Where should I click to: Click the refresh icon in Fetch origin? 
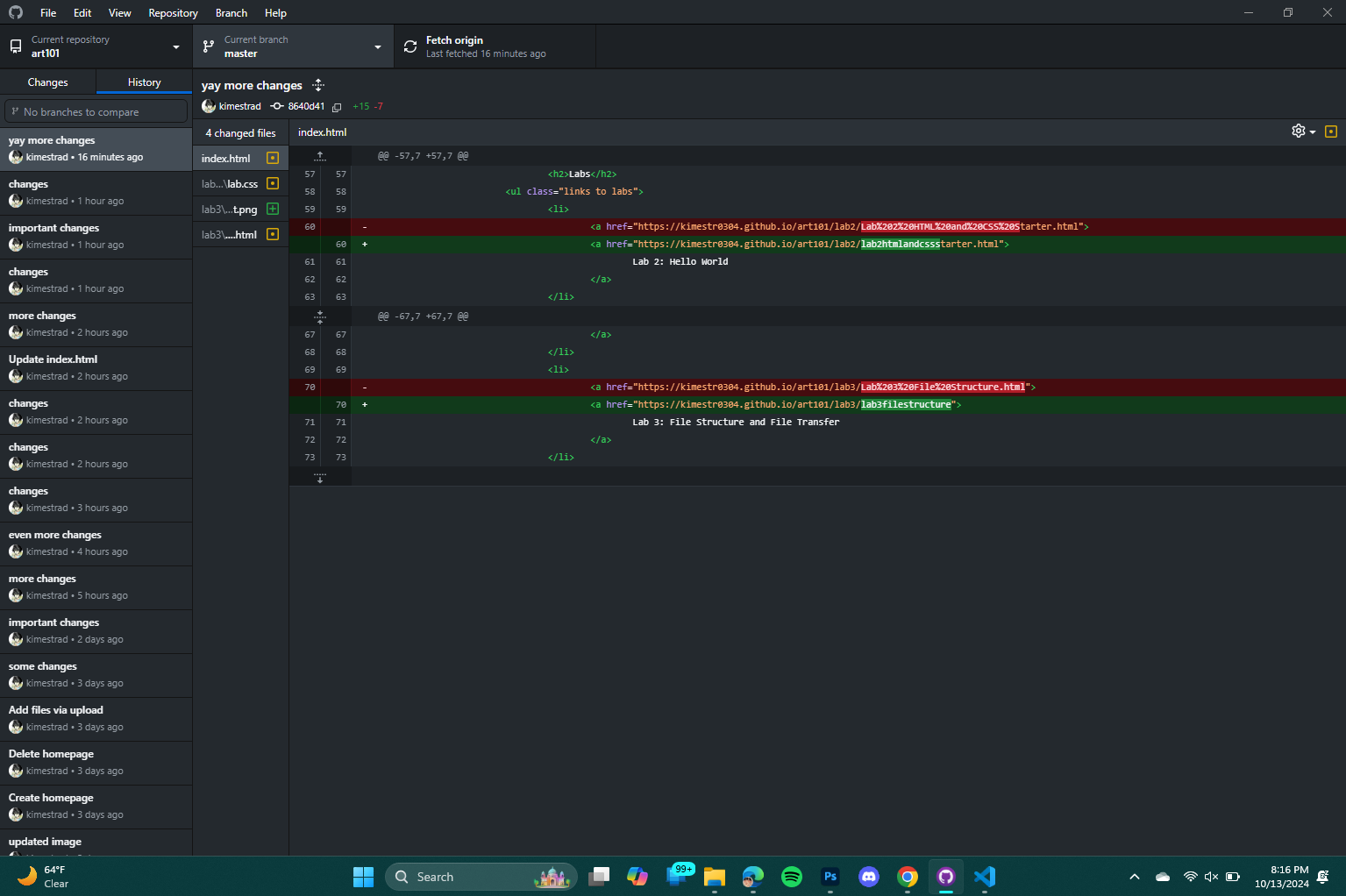point(409,46)
